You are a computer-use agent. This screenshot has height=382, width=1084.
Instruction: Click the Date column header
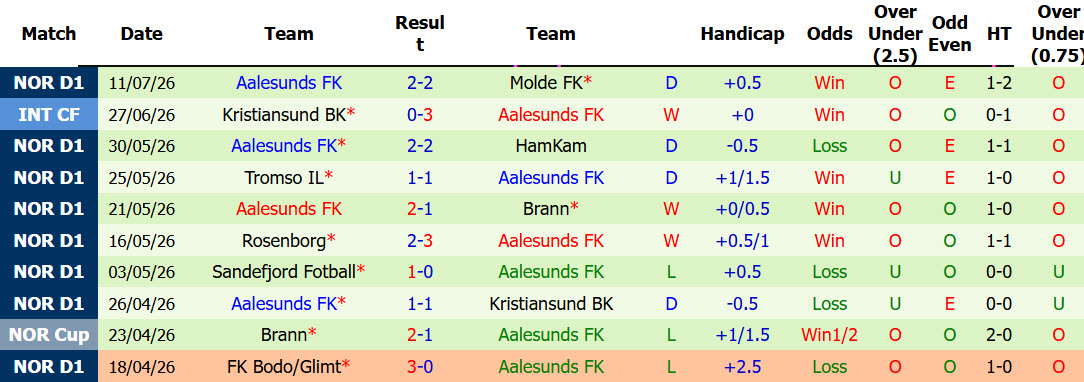[142, 34]
